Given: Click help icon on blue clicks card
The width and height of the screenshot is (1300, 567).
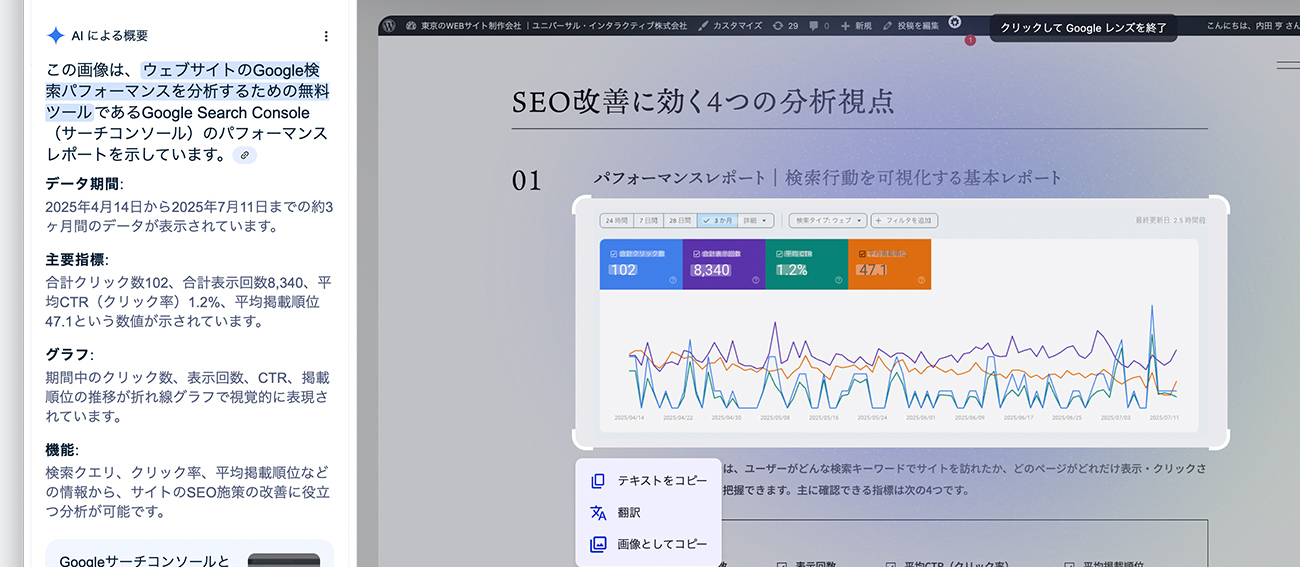Looking at the screenshot, I should click(673, 281).
